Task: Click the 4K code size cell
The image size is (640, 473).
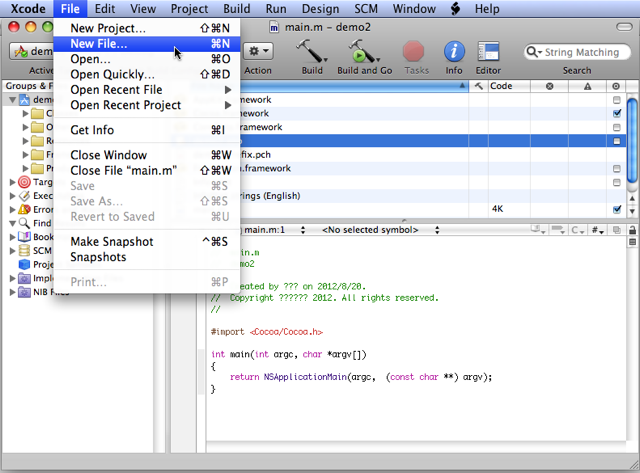Action: click(x=509, y=209)
